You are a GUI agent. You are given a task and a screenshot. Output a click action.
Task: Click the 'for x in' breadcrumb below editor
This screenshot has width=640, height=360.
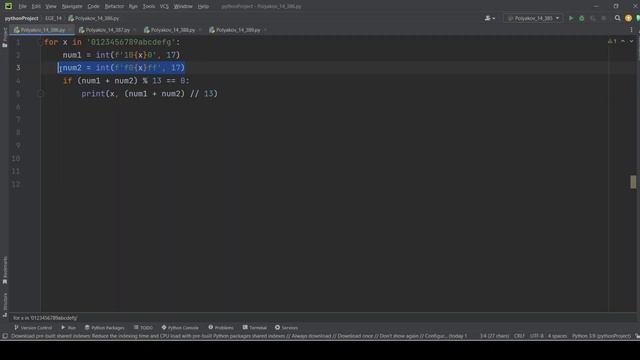click(45, 318)
